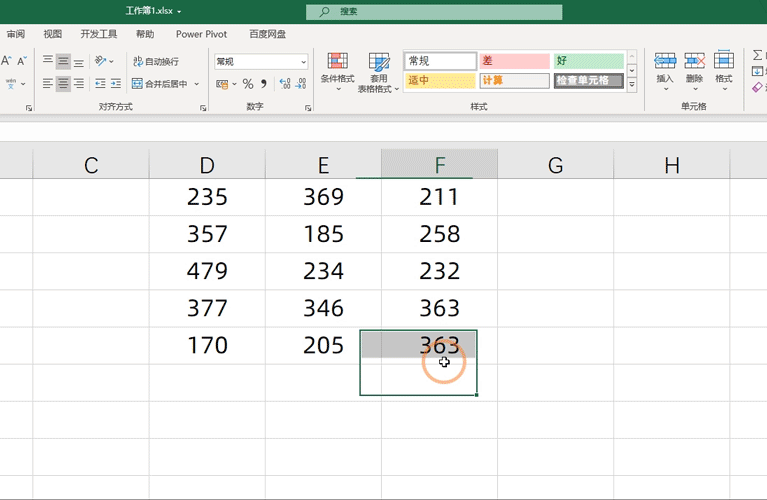767x500 pixels.
Task: Select column D header
Action: pyautogui.click(x=207, y=165)
